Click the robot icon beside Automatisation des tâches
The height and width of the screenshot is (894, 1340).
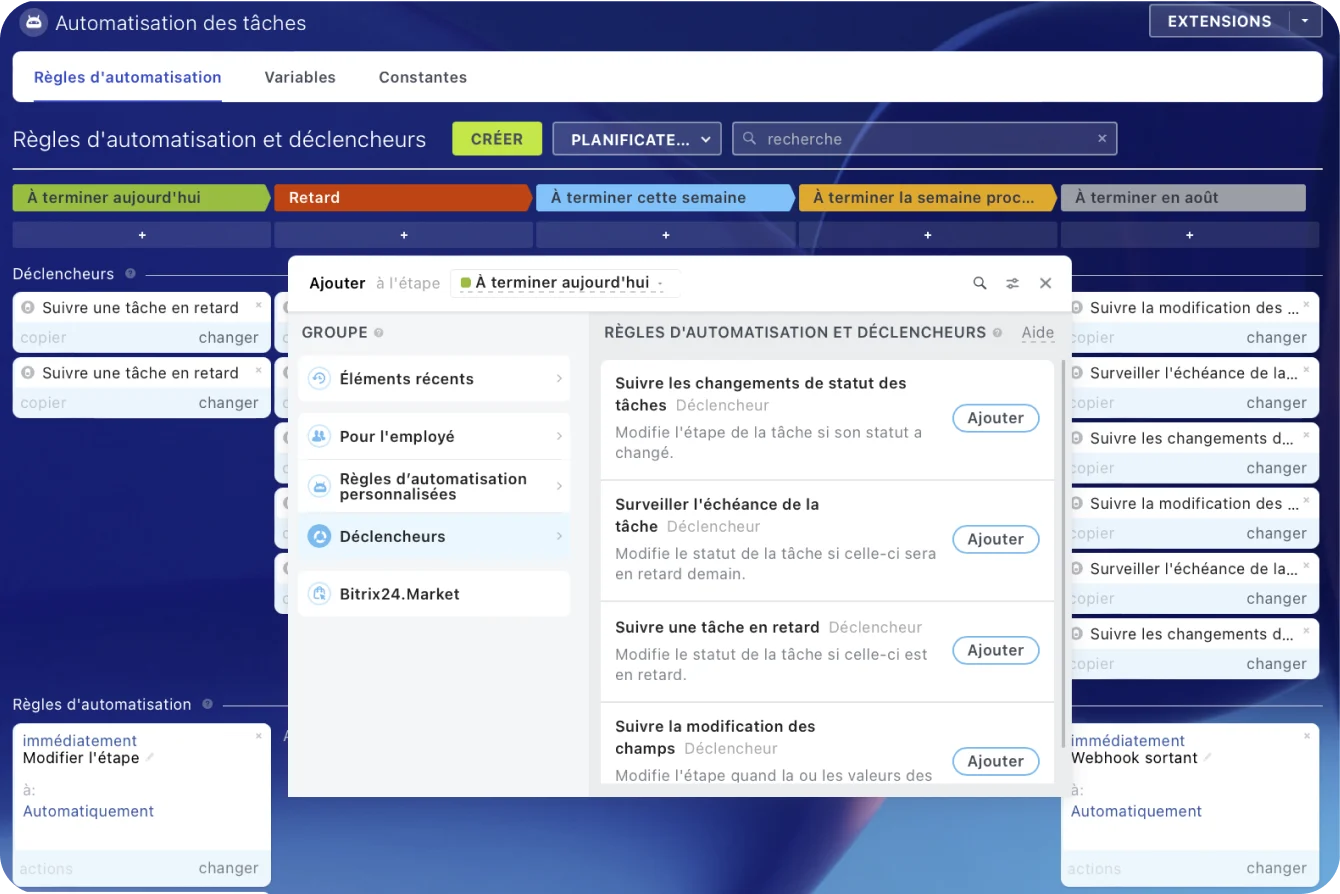[33, 22]
